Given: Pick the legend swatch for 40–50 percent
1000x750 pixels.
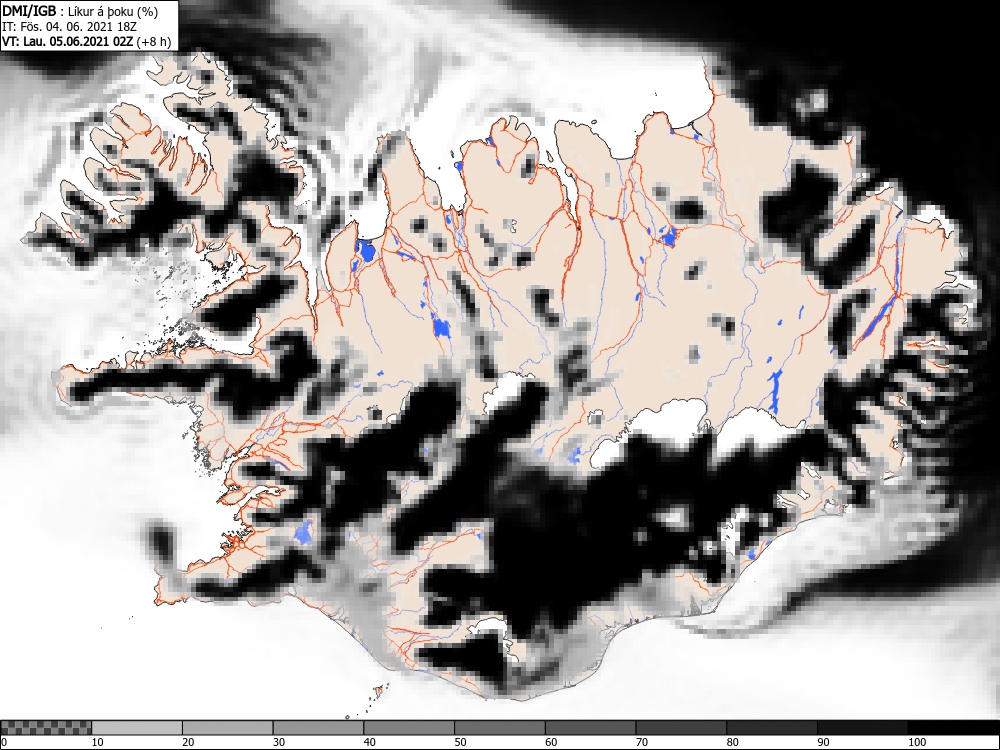Looking at the screenshot, I should (x=409, y=728).
